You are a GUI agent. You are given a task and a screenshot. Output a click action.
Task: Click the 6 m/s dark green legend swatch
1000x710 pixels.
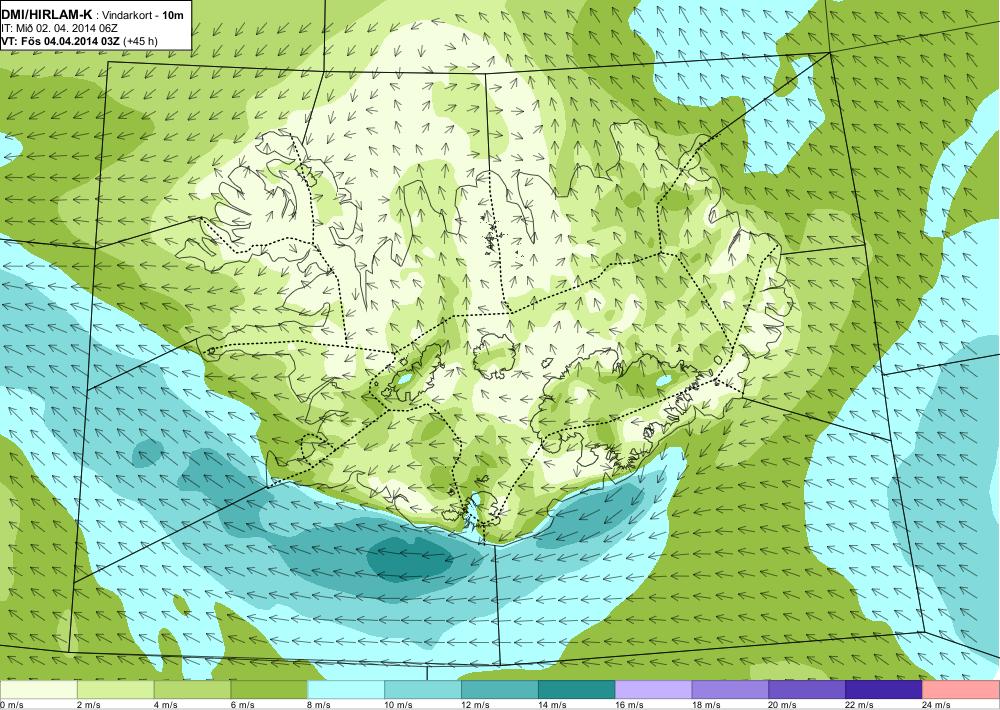click(x=269, y=690)
